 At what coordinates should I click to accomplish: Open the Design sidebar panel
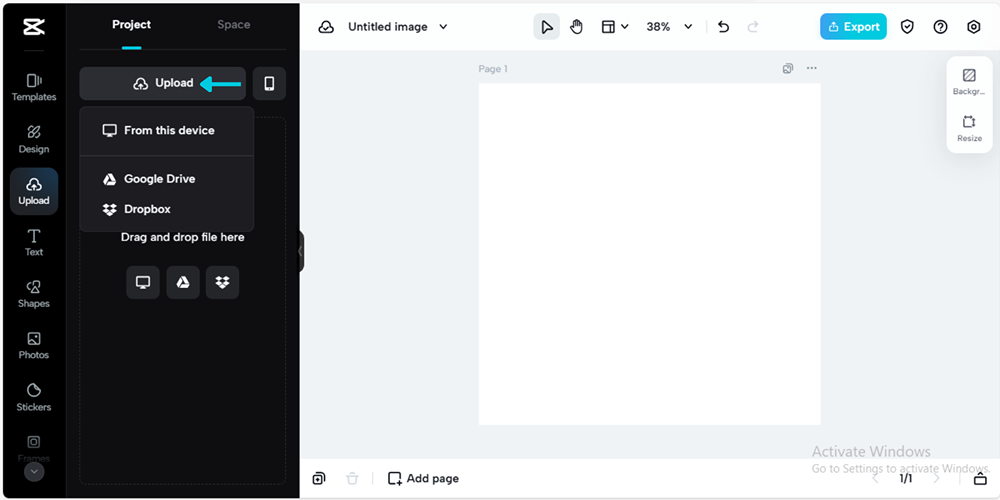34,140
